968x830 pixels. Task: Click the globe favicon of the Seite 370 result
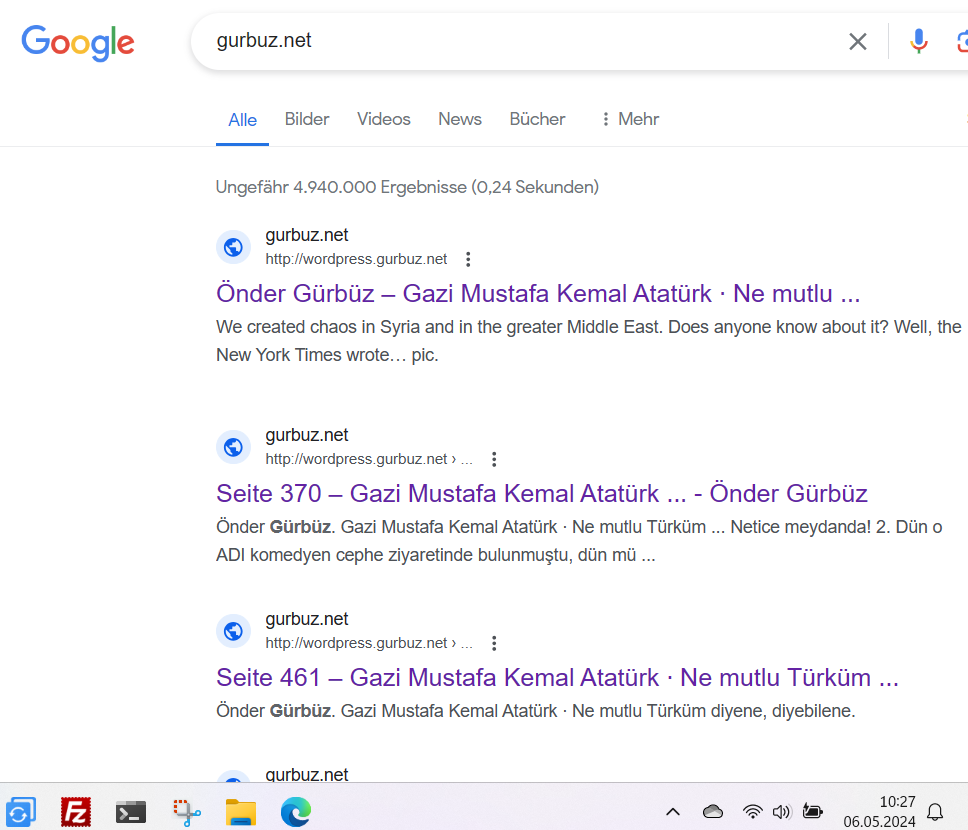233,447
